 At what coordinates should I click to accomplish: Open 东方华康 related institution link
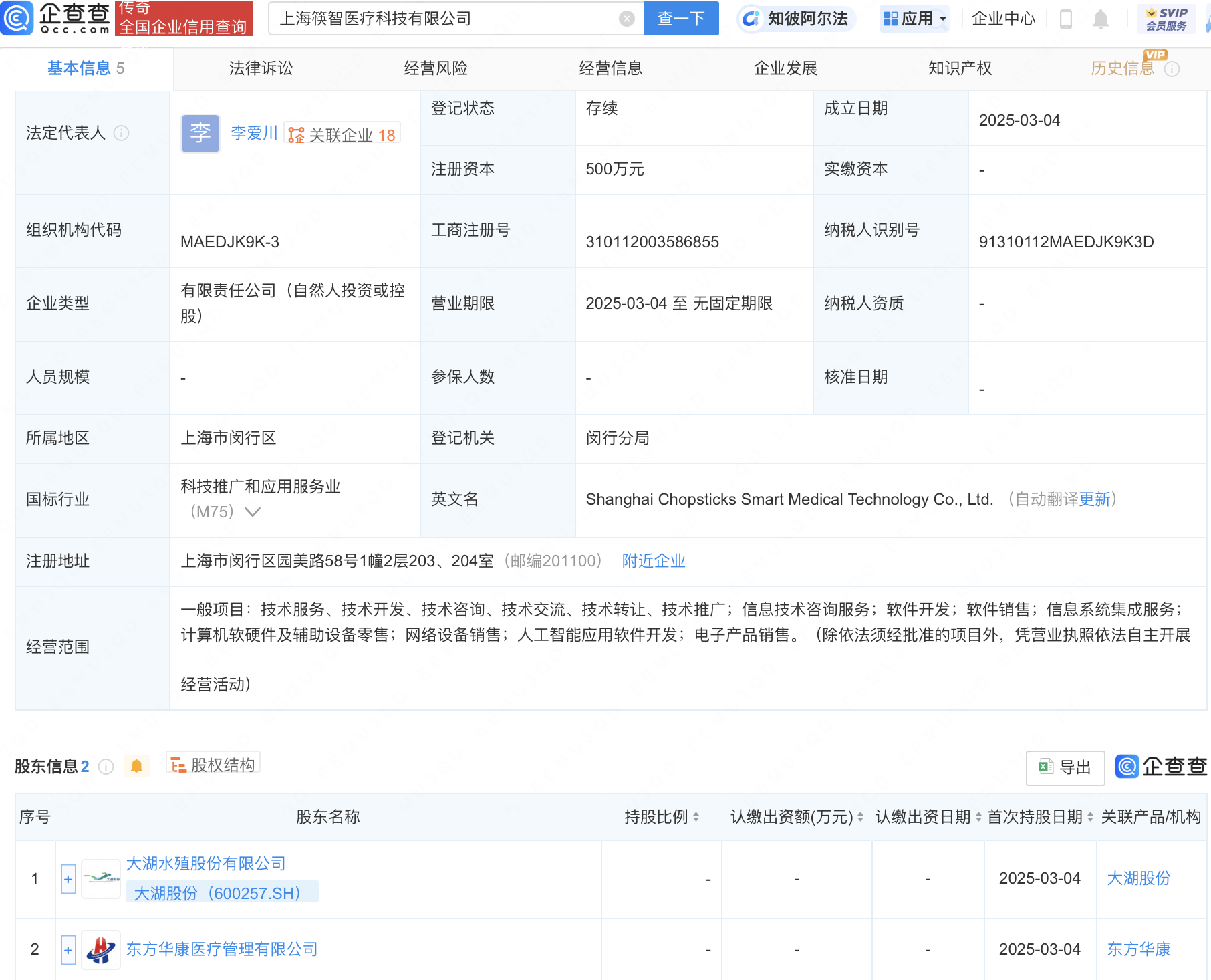click(1139, 949)
